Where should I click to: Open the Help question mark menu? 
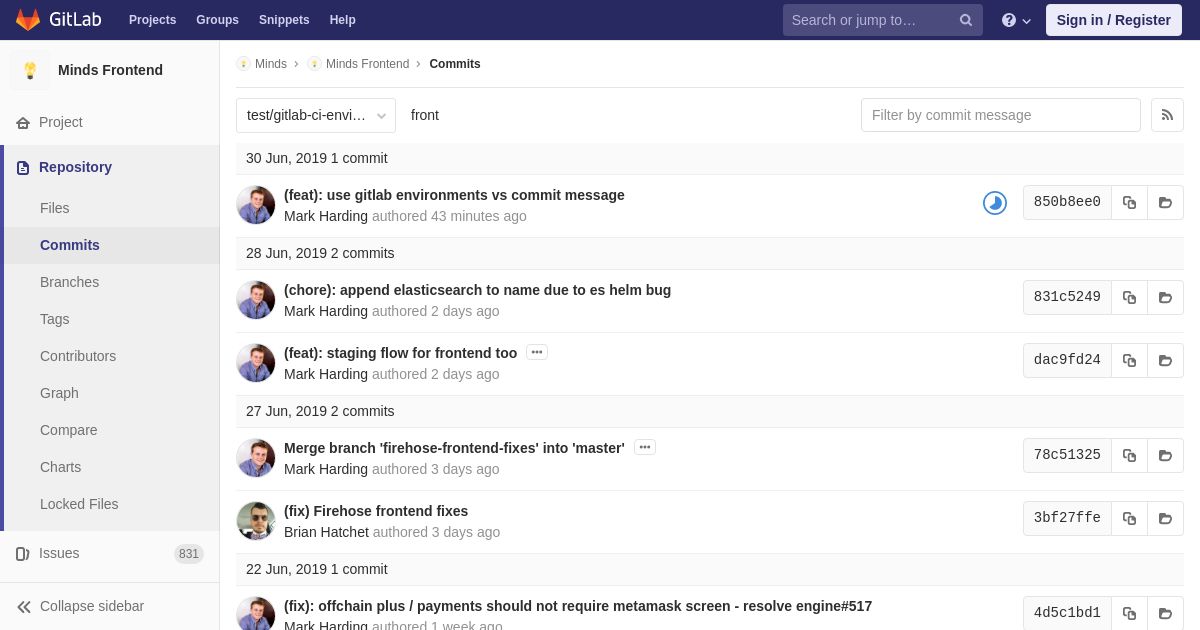pyautogui.click(x=1016, y=20)
